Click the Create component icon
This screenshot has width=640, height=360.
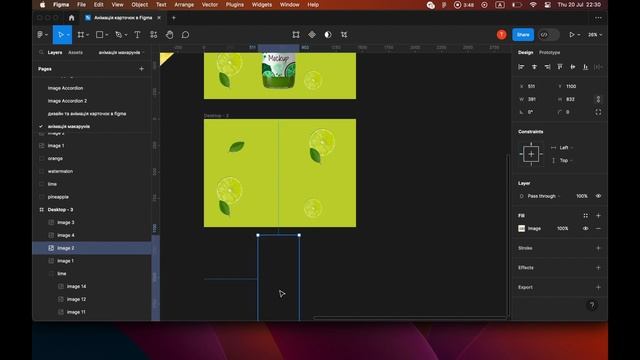pyautogui.click(x=312, y=35)
